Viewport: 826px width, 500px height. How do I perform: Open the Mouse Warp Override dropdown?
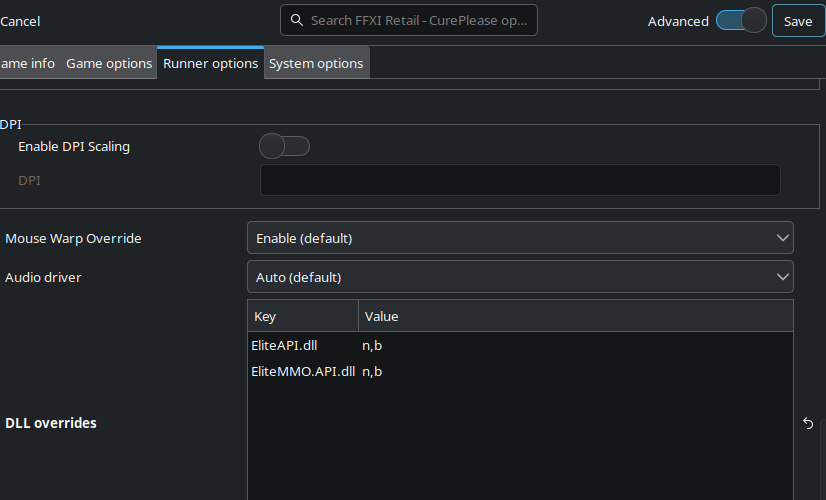[520, 238]
